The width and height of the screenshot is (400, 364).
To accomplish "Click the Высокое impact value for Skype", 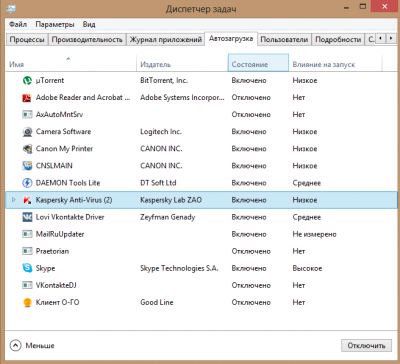I will [307, 268].
